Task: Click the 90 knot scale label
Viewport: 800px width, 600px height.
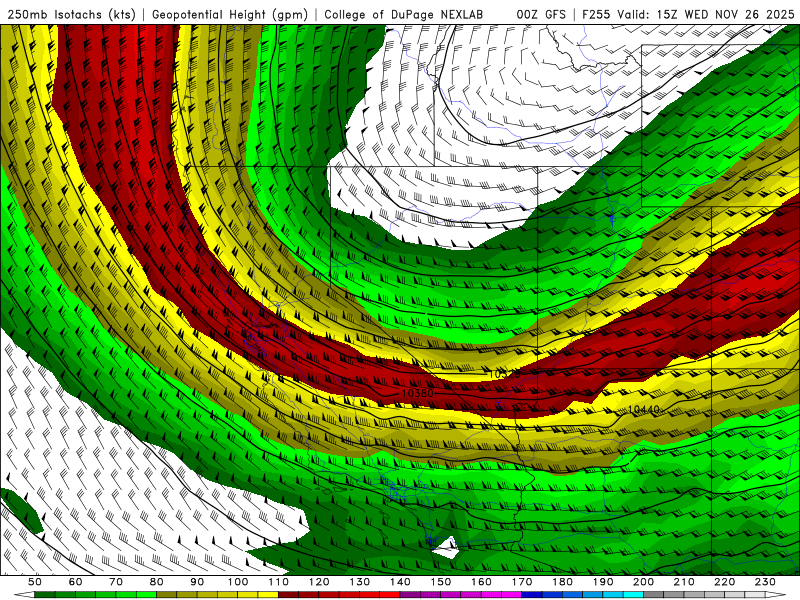Action: click(x=197, y=582)
